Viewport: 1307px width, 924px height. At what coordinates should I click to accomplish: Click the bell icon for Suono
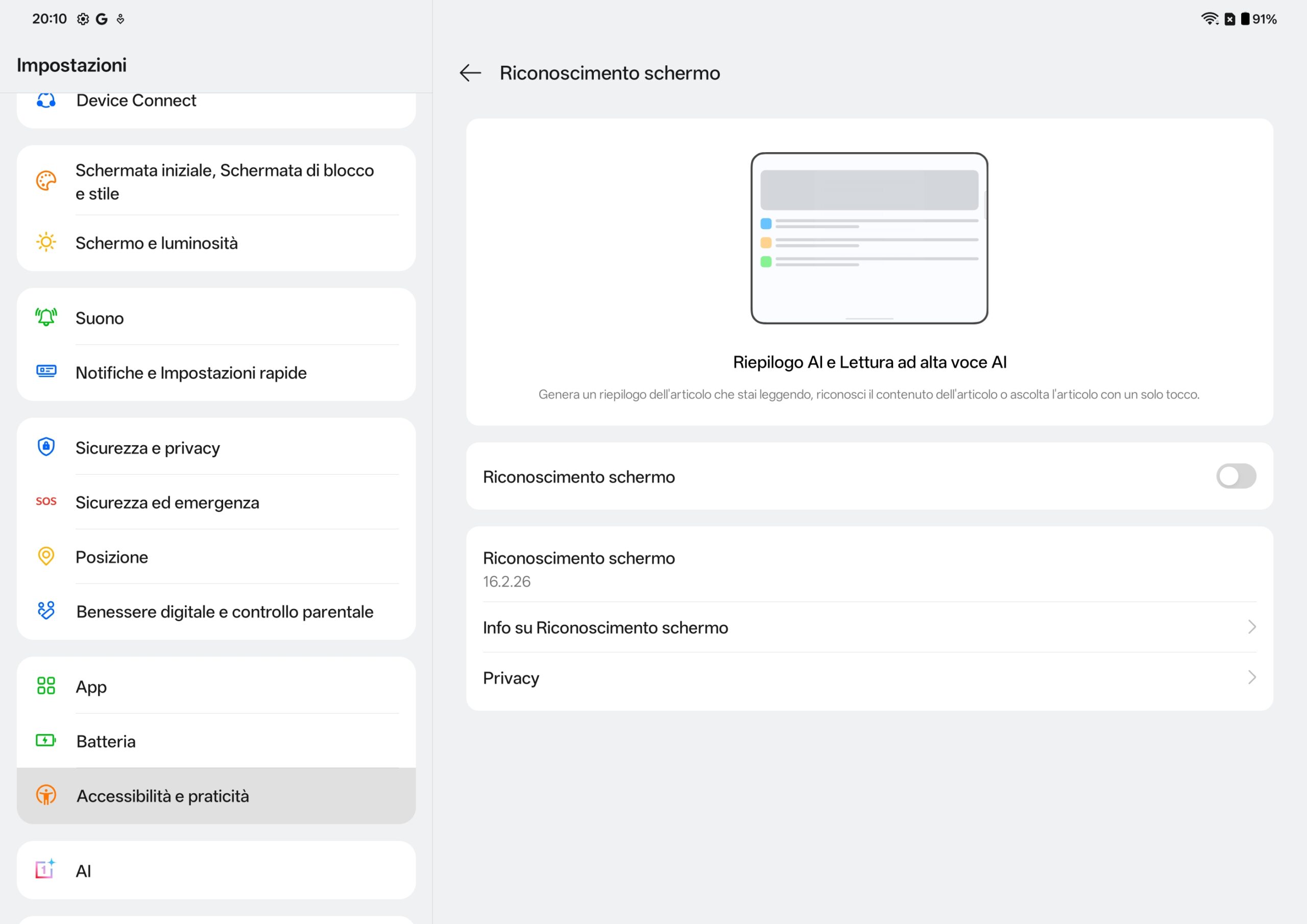pyautogui.click(x=46, y=318)
